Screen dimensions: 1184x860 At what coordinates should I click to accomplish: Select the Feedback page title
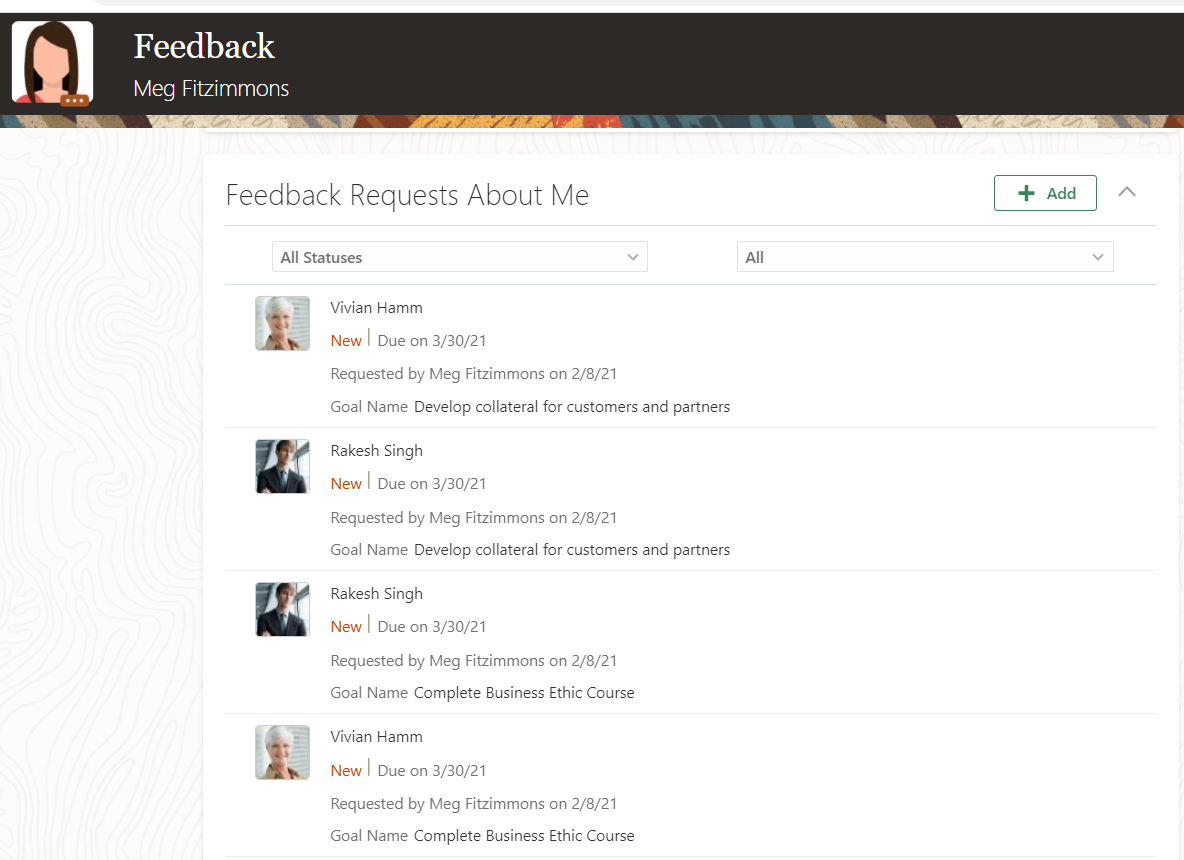point(204,46)
